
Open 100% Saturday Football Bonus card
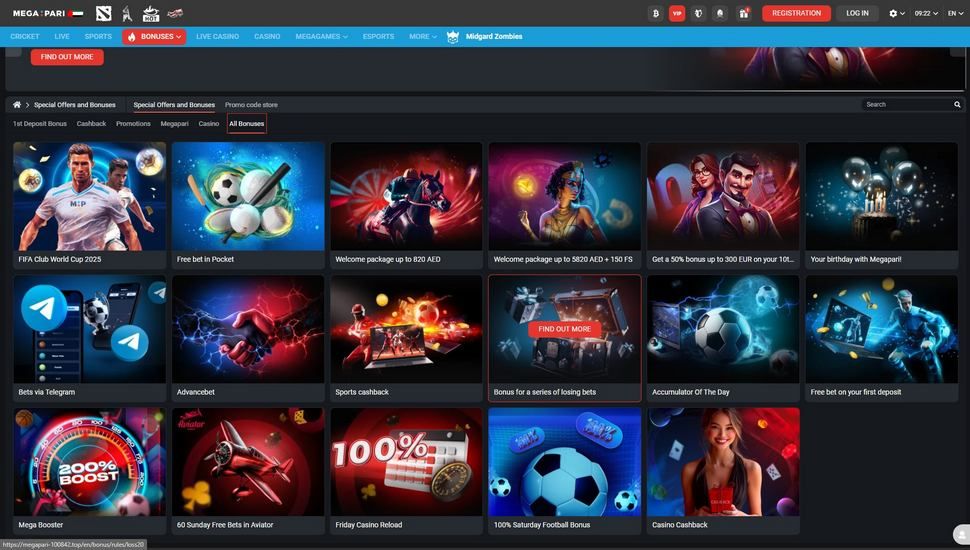pyautogui.click(x=565, y=471)
